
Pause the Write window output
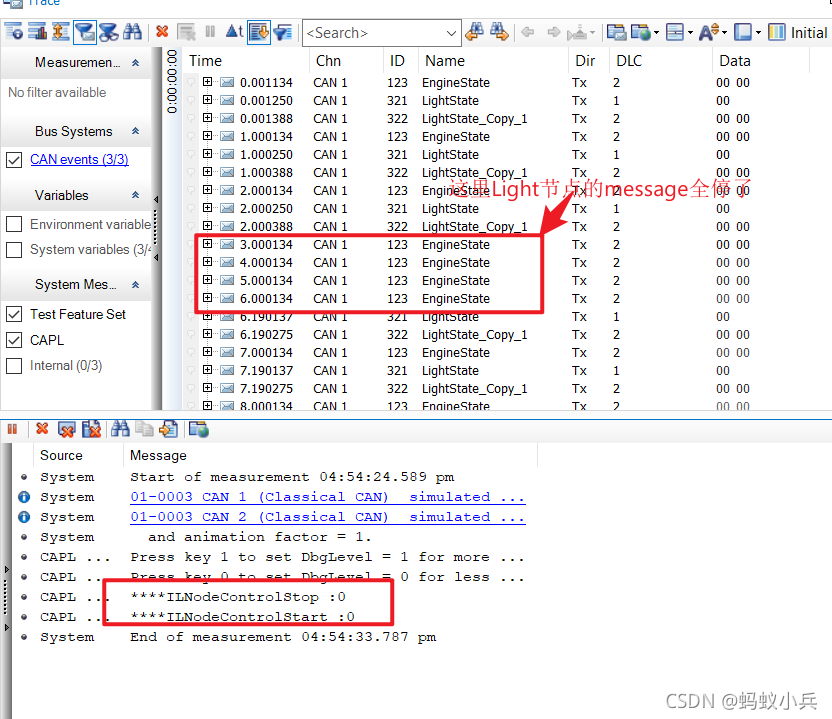point(12,429)
